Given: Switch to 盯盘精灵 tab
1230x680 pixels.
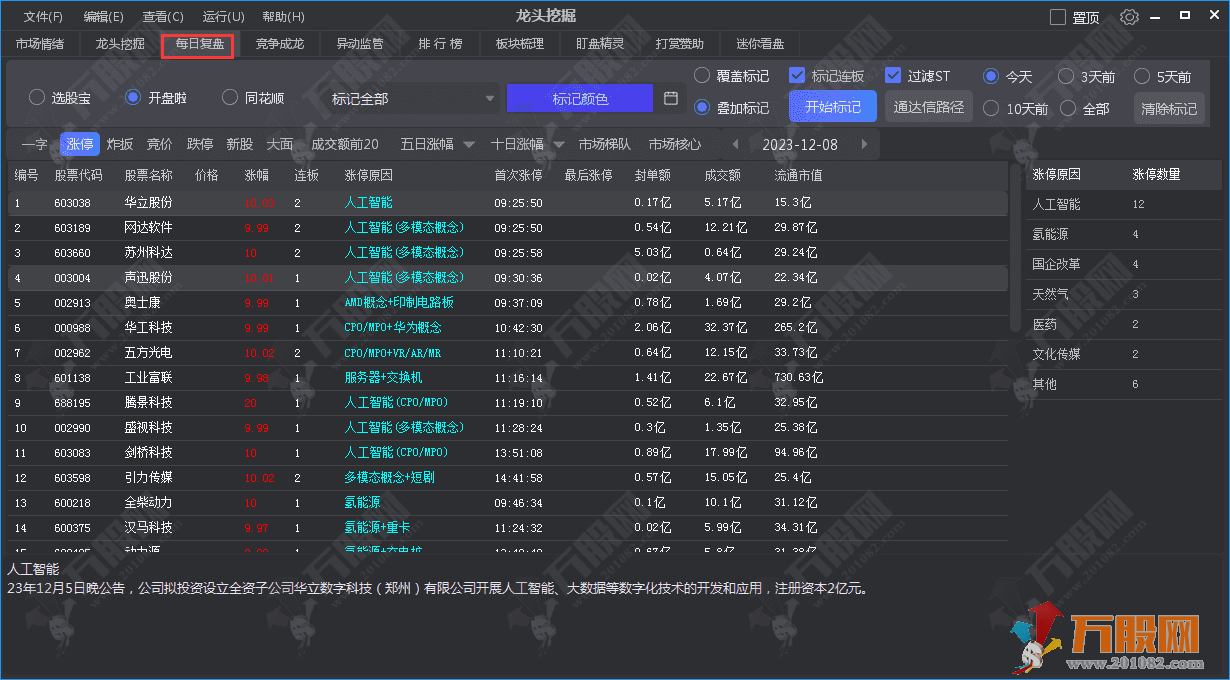Looking at the screenshot, I should click(600, 44).
